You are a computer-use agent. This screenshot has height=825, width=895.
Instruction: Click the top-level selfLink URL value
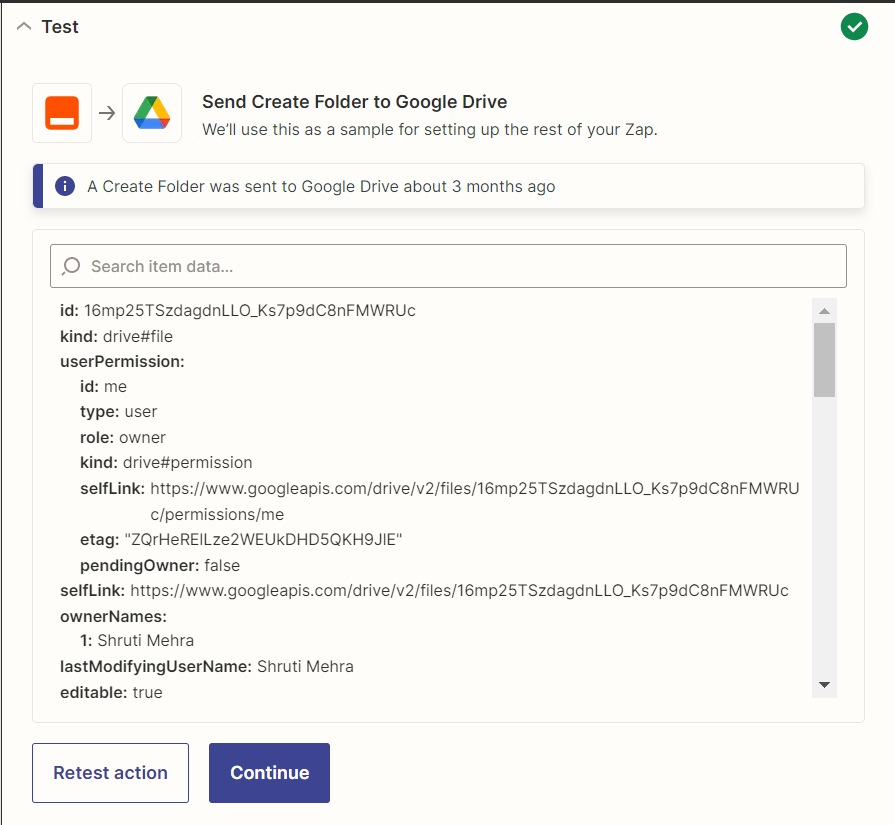(459, 590)
